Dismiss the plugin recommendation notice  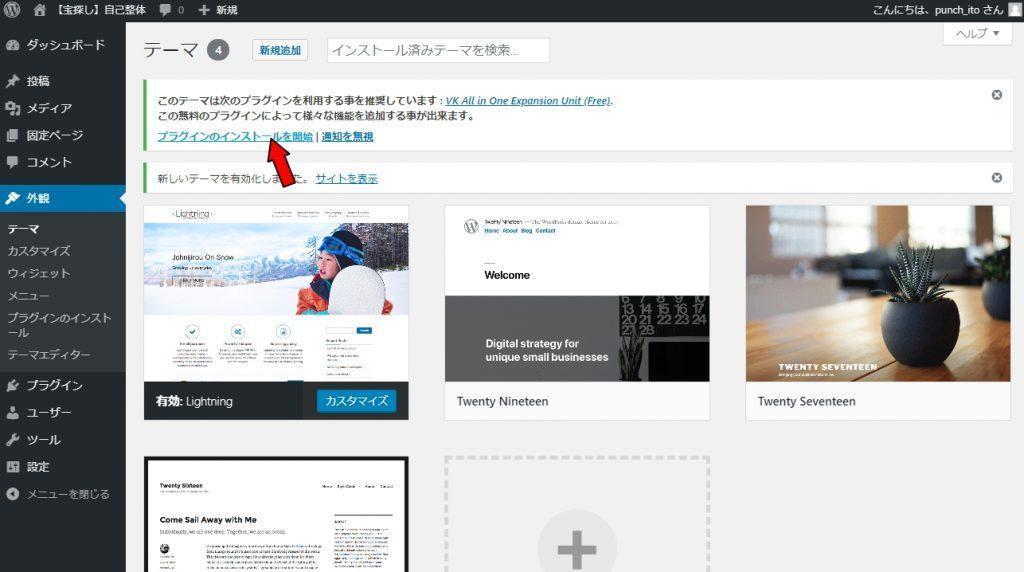[997, 95]
